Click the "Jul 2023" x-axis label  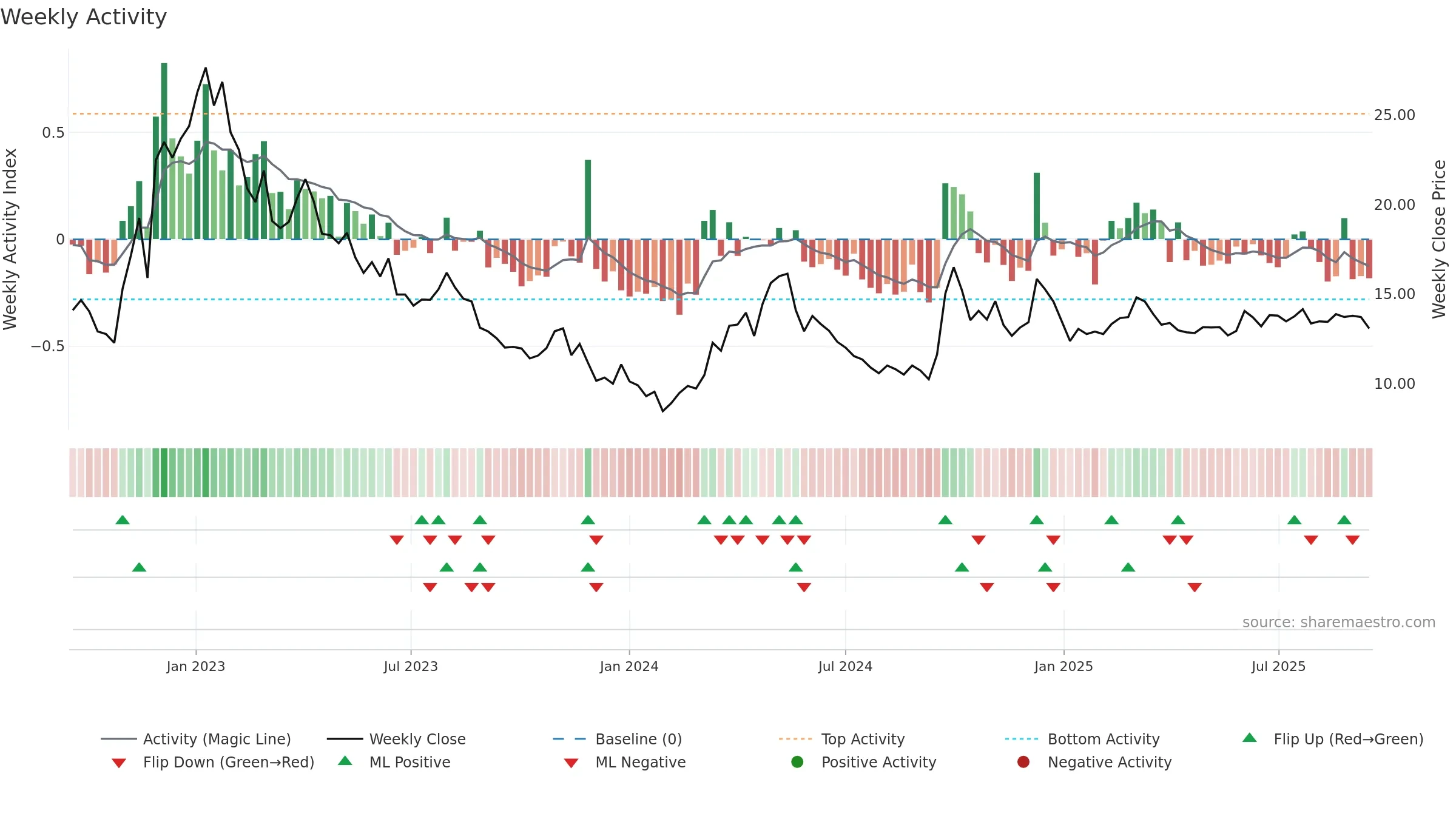point(411,667)
